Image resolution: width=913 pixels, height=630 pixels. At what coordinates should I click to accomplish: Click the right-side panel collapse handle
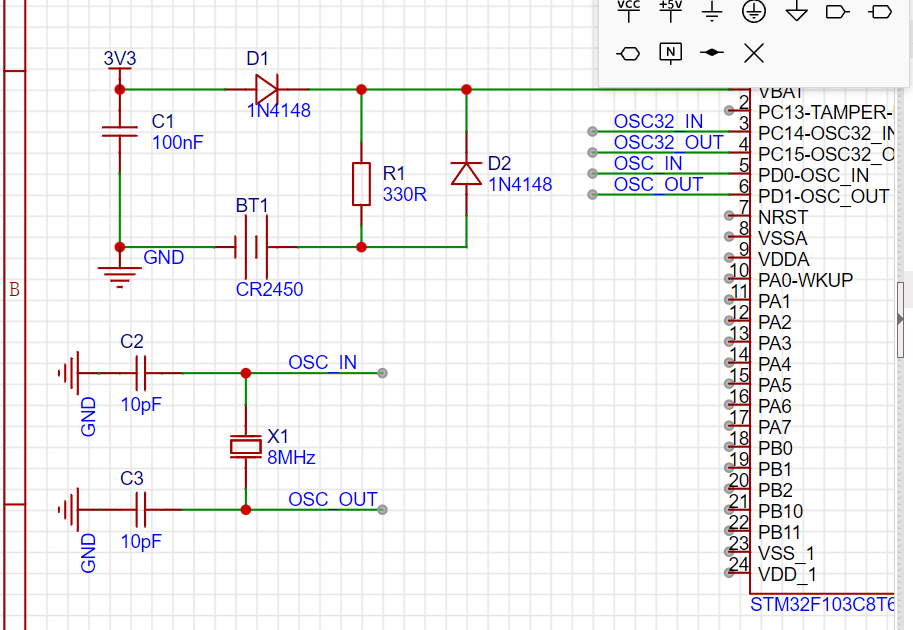tap(900, 319)
